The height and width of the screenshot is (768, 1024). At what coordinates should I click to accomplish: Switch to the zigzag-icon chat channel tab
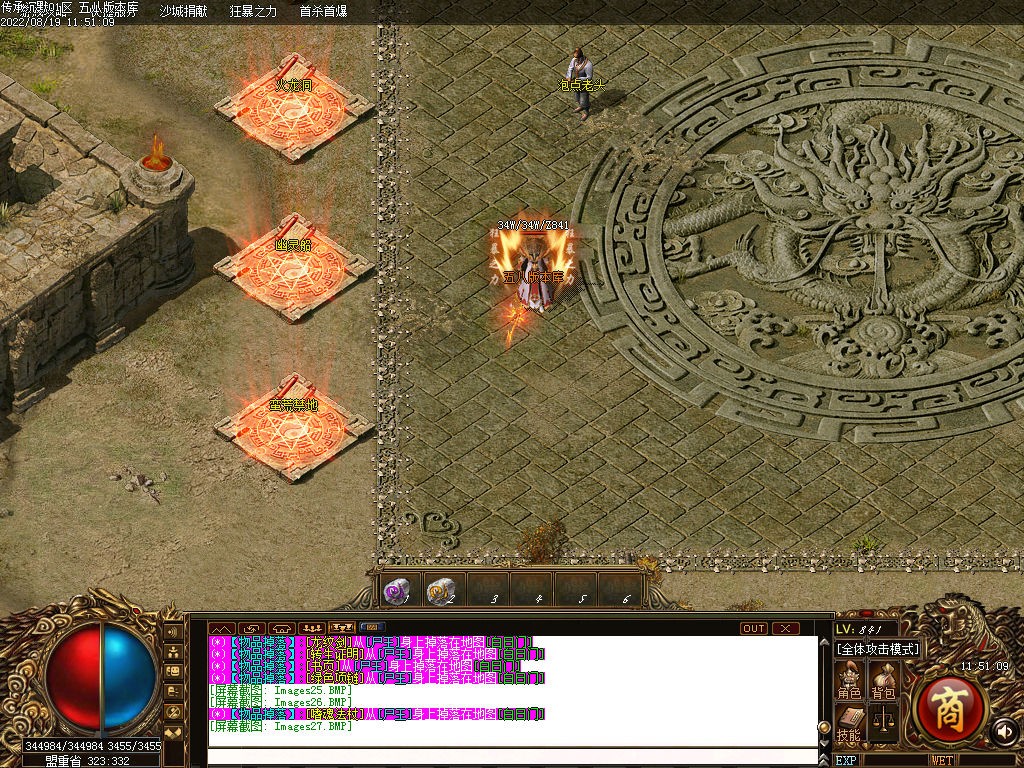(221, 628)
